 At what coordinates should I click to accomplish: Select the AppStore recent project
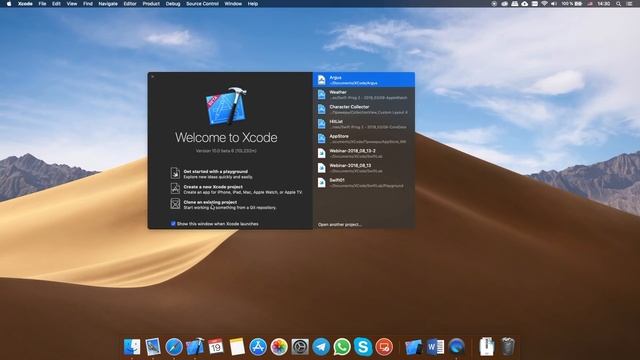(x=364, y=138)
